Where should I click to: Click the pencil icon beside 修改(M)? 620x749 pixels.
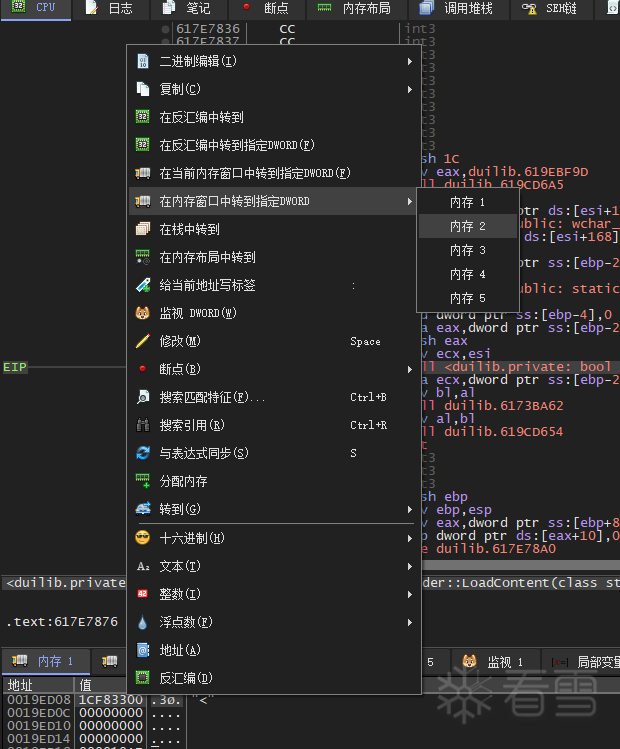[x=142, y=341]
